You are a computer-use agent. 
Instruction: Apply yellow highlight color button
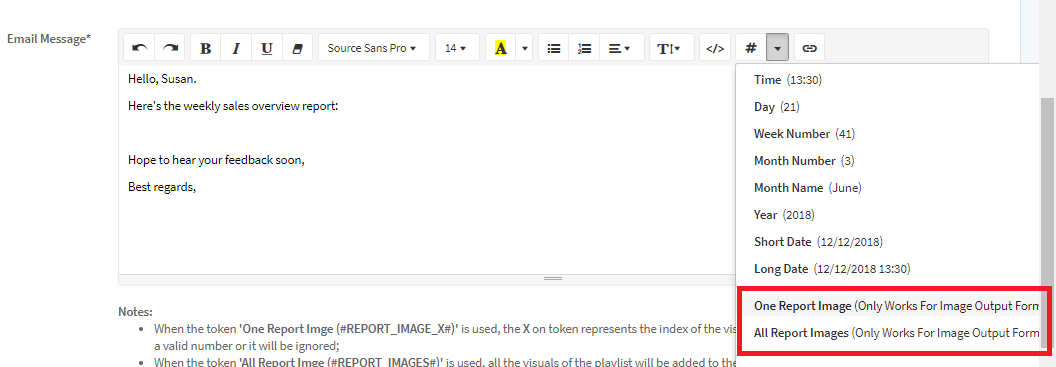(x=500, y=48)
